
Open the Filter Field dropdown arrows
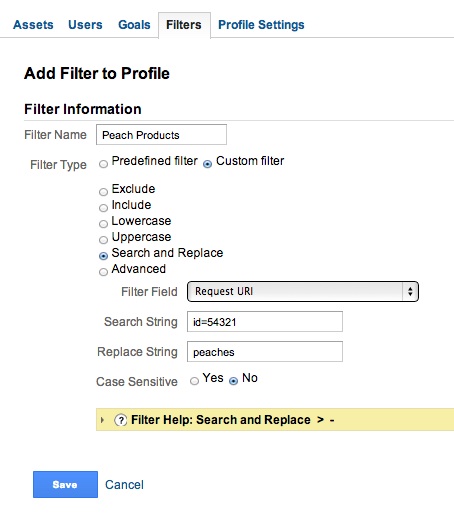pos(410,291)
